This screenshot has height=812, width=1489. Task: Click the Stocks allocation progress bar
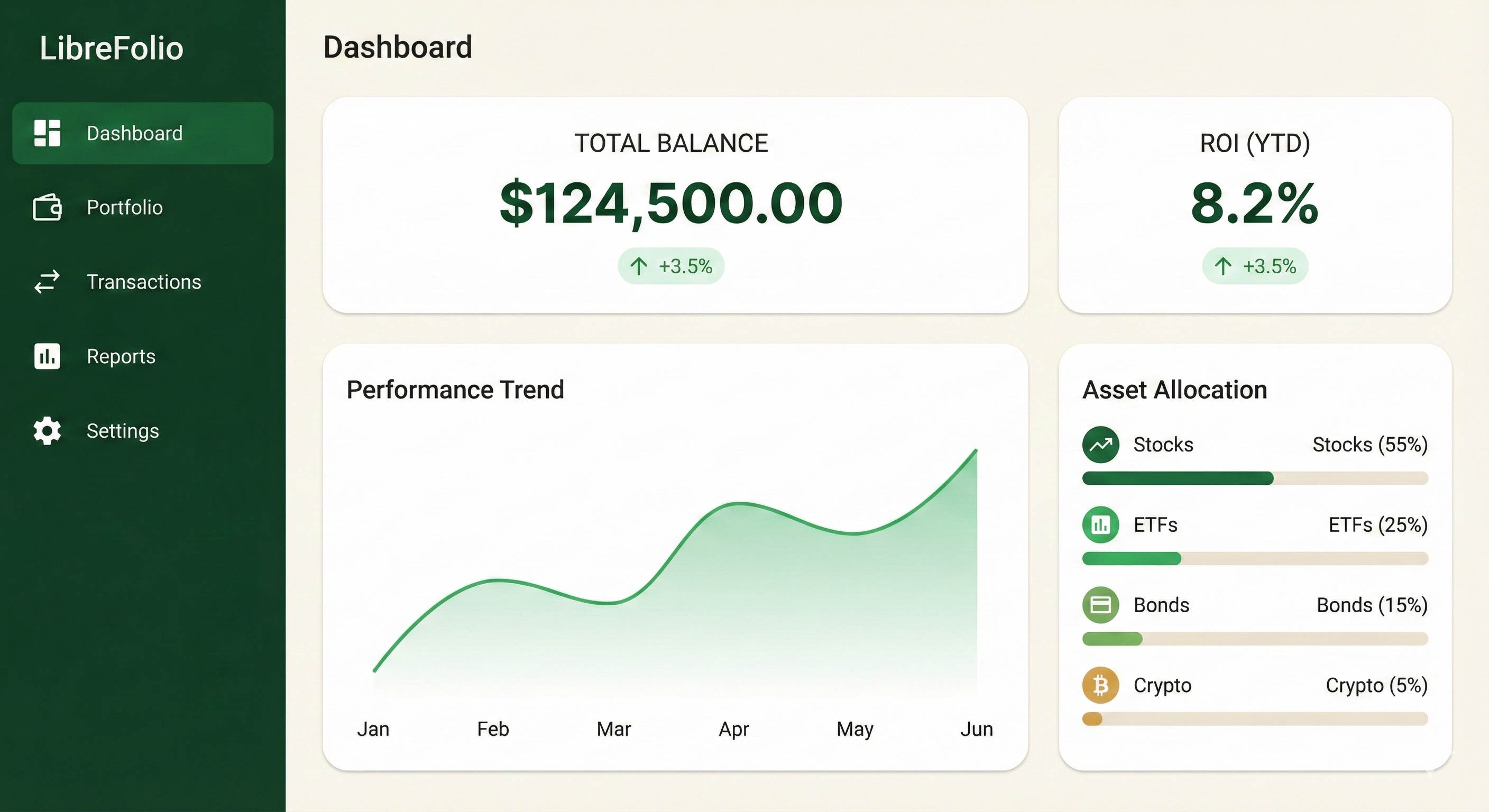pos(1255,478)
